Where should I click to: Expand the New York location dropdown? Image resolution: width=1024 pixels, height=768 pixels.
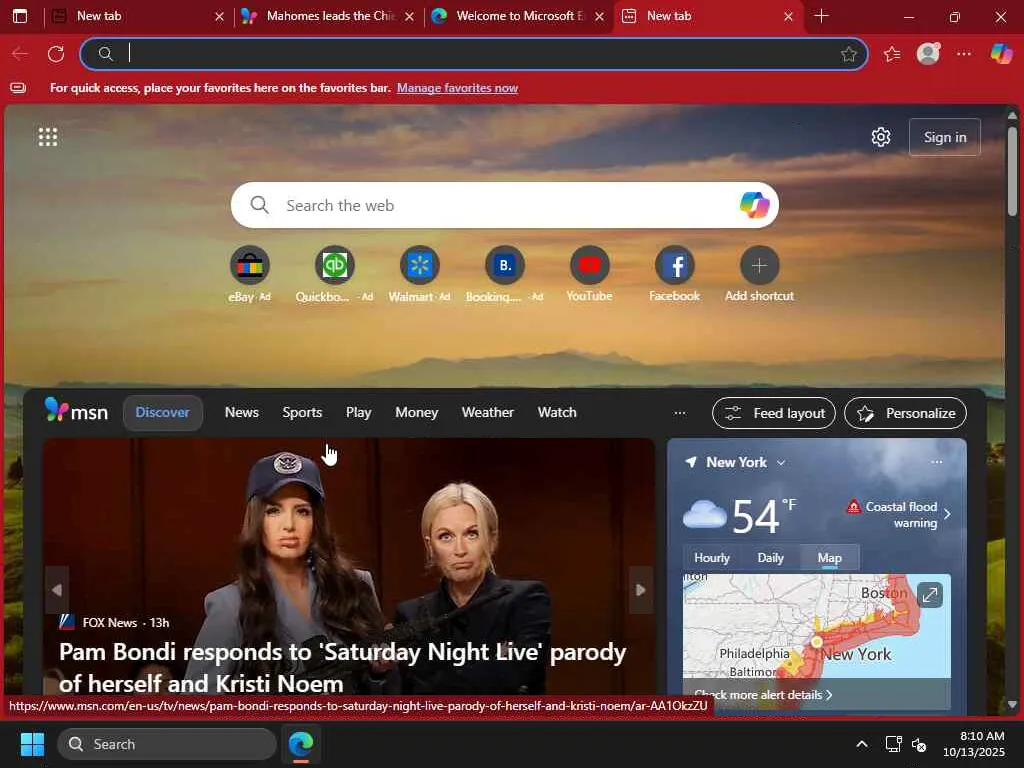(781, 462)
